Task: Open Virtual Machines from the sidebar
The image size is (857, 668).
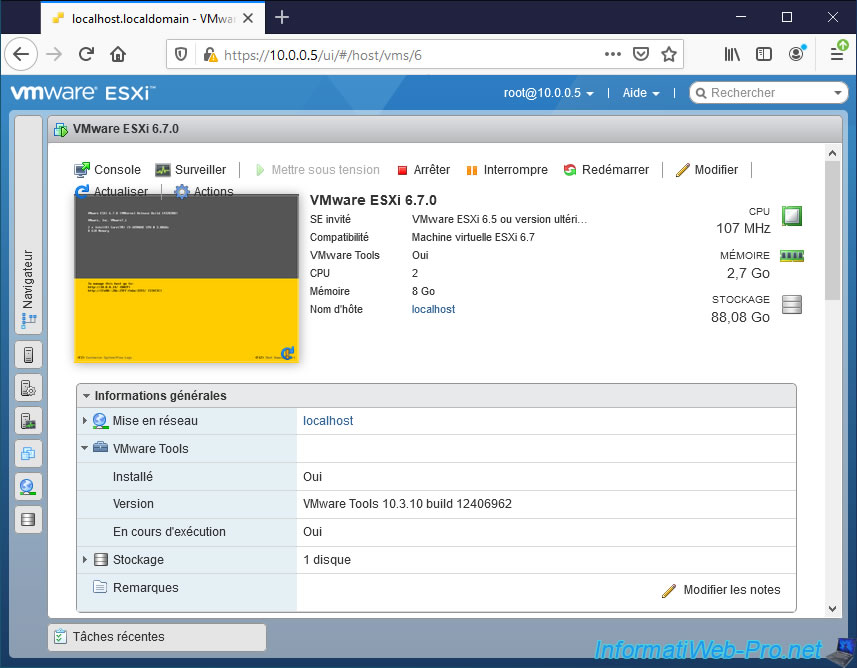Action: point(28,454)
